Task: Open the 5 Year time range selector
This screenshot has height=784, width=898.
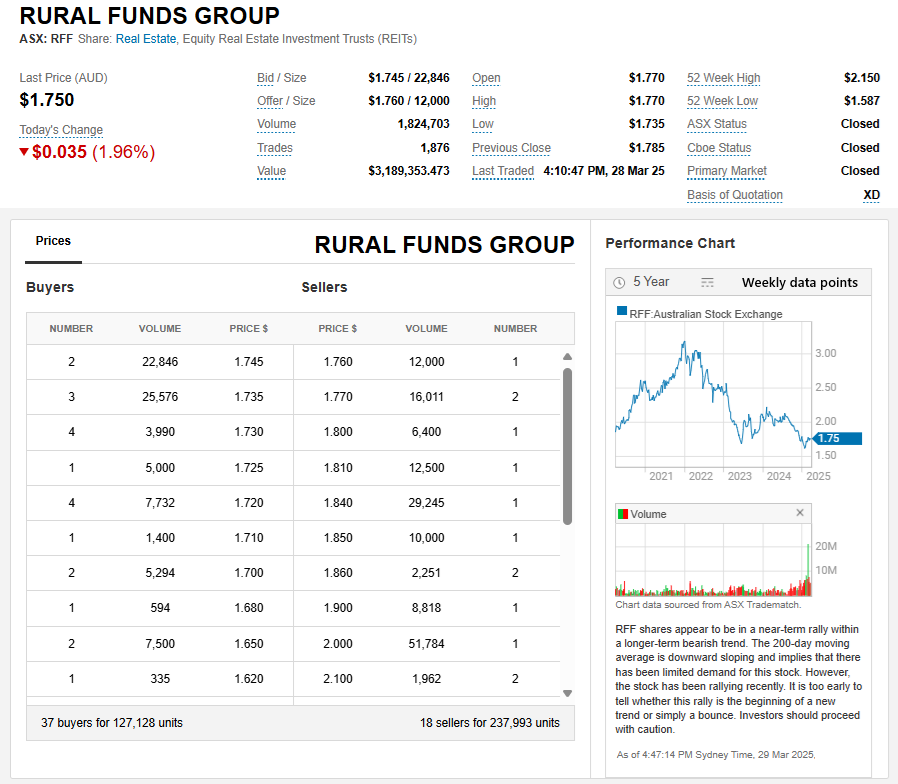Action: pyautogui.click(x=651, y=282)
